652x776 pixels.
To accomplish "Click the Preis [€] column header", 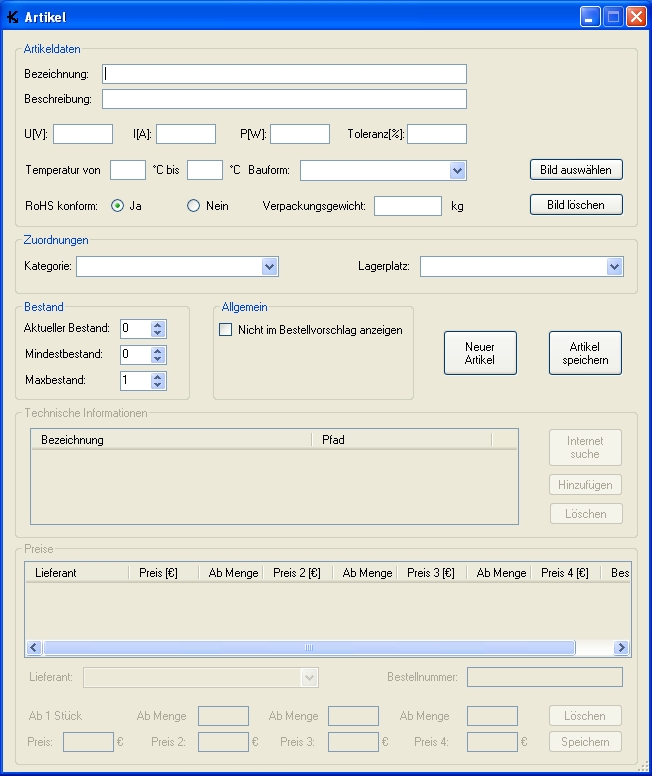I will click(x=163, y=573).
